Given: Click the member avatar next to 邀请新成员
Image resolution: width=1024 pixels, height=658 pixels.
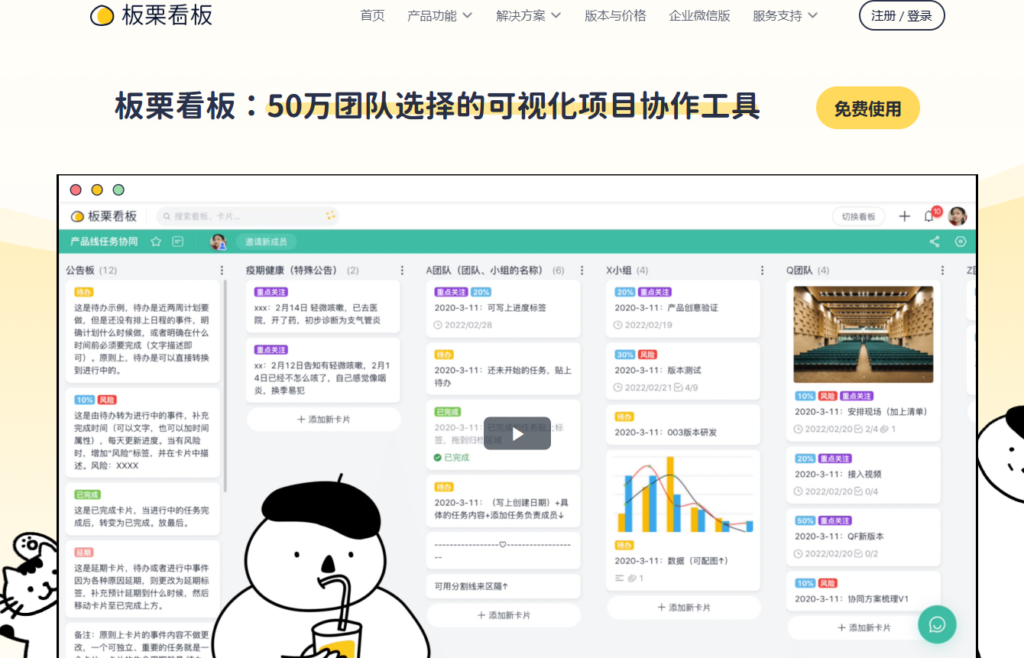Looking at the screenshot, I should point(218,240).
